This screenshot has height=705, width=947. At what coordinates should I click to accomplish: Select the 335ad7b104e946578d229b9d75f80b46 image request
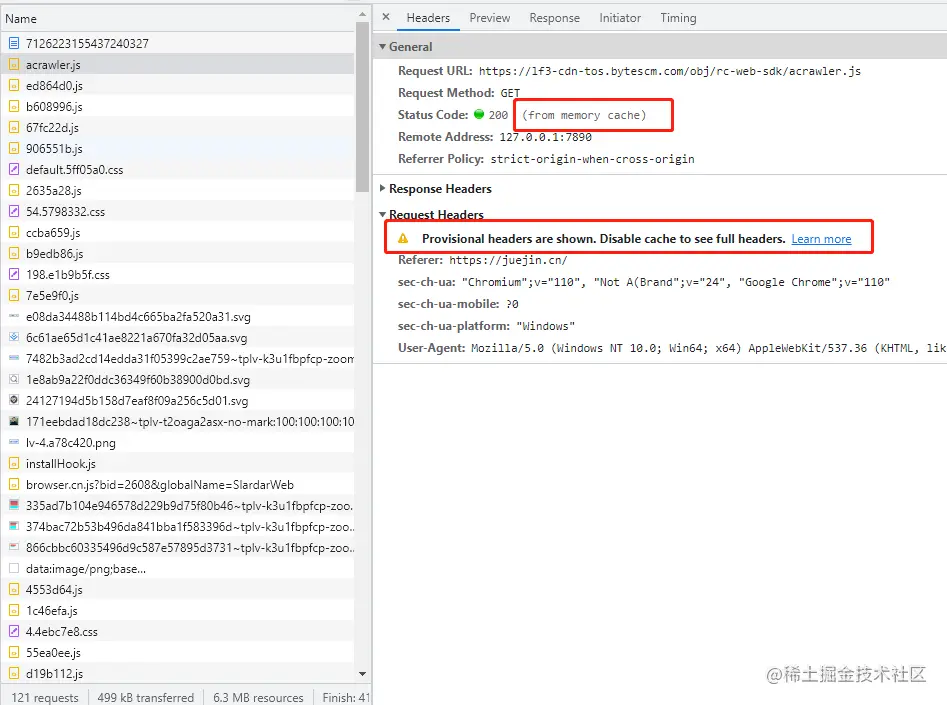pos(190,506)
